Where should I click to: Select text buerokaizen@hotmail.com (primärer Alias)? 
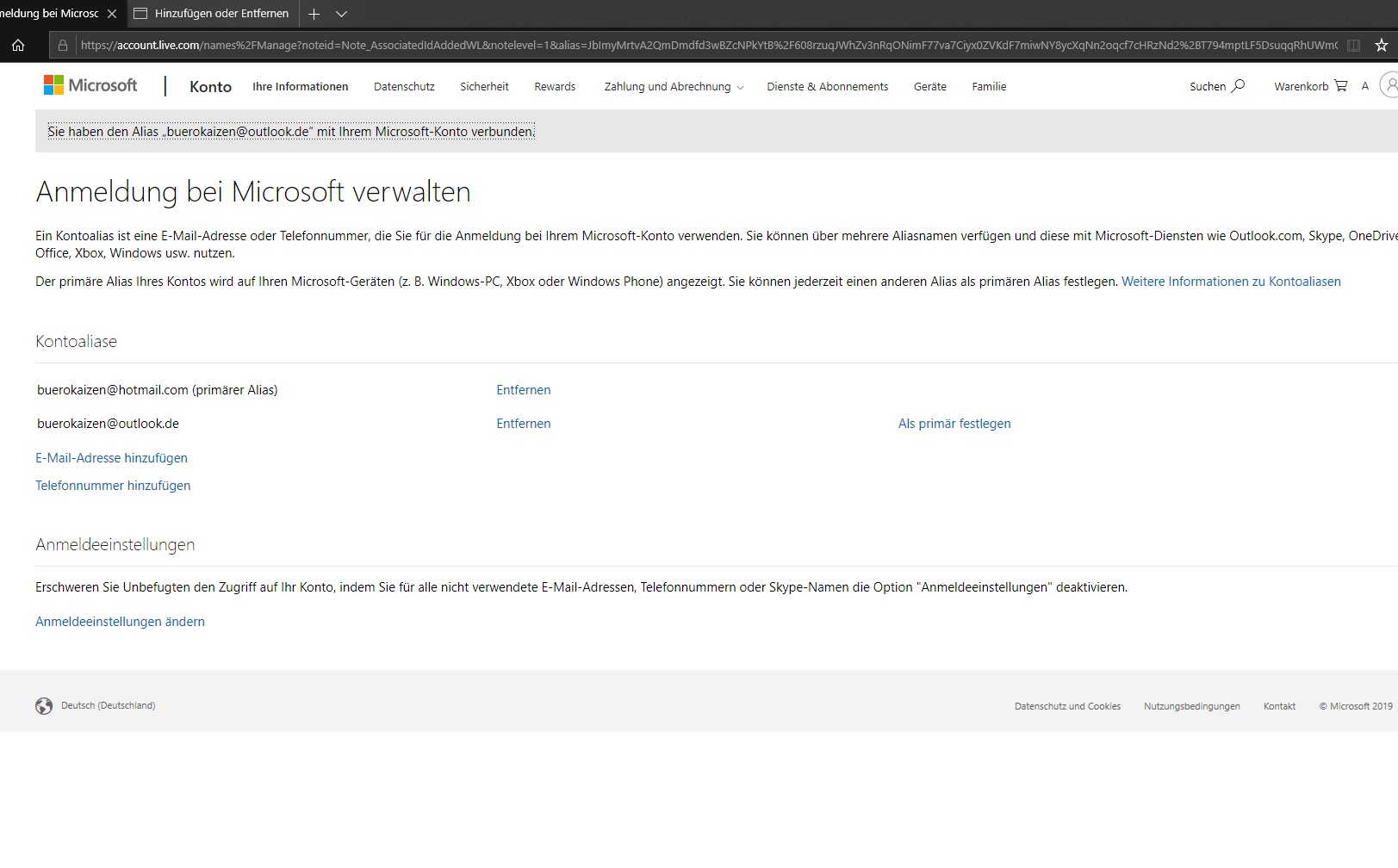[x=158, y=390]
